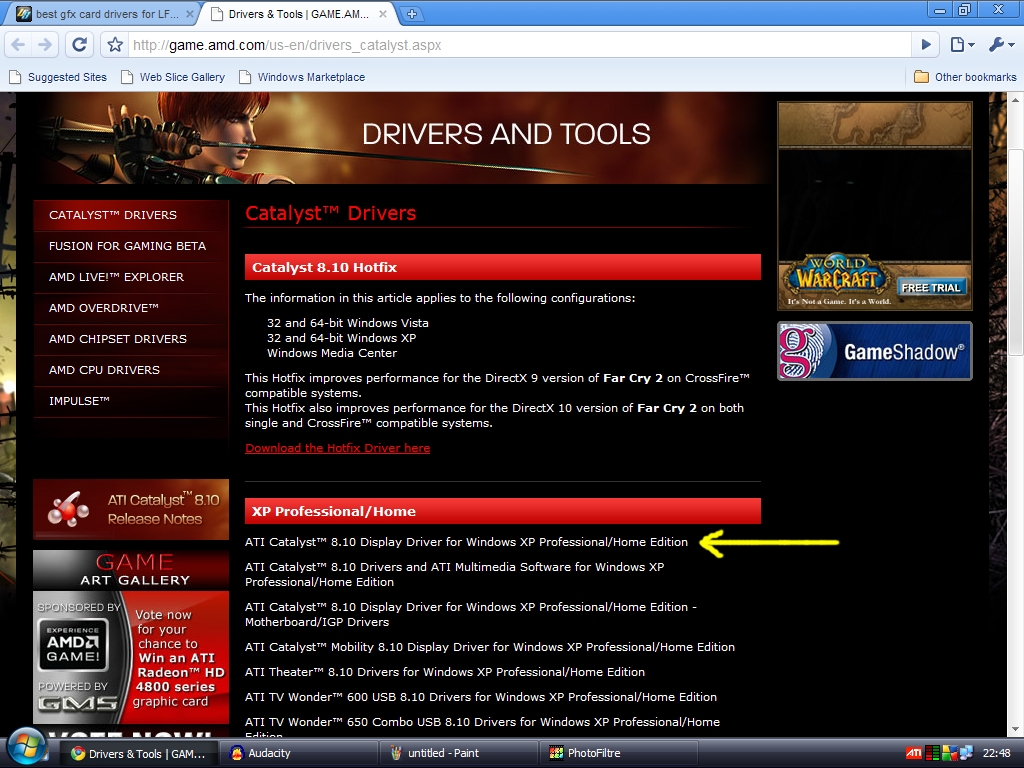Click the page scrollbar up arrow
1024x768 pixels.
(x=1016, y=100)
